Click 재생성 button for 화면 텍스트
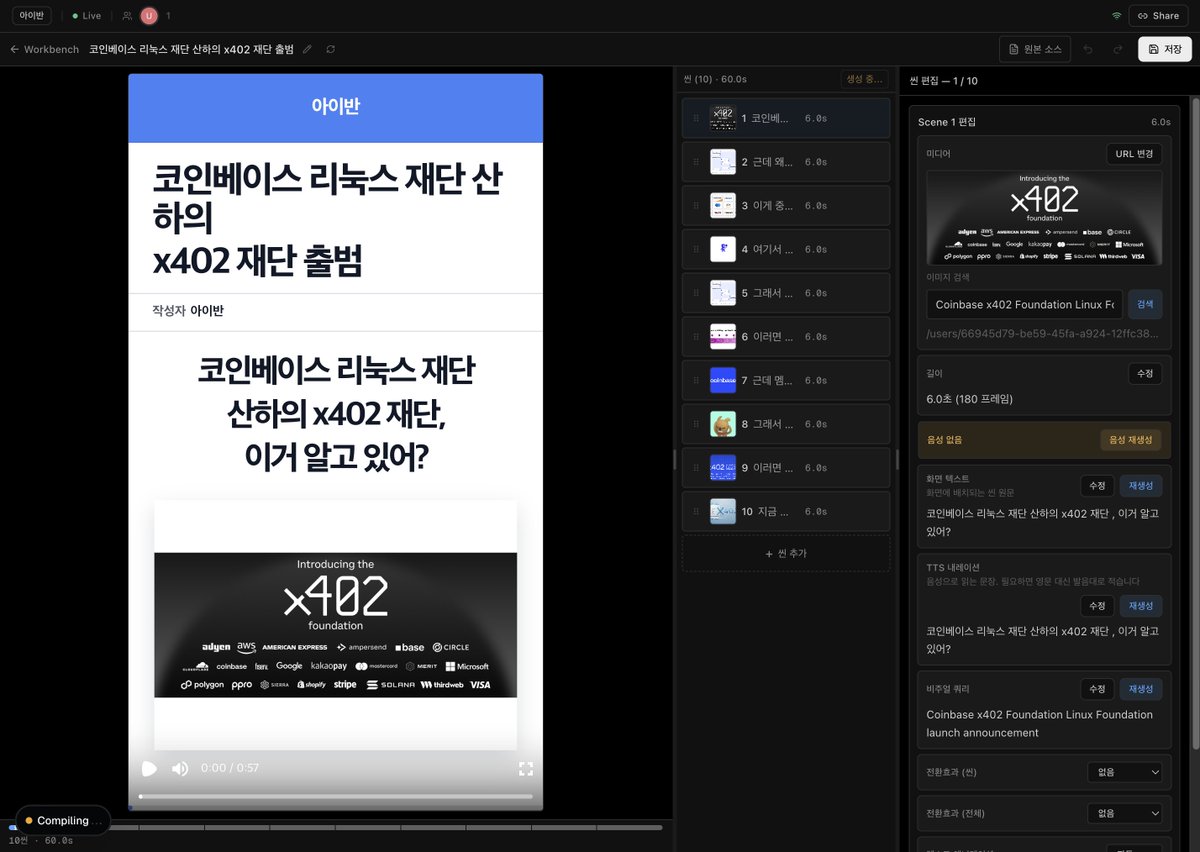1200x852 pixels. (1141, 485)
